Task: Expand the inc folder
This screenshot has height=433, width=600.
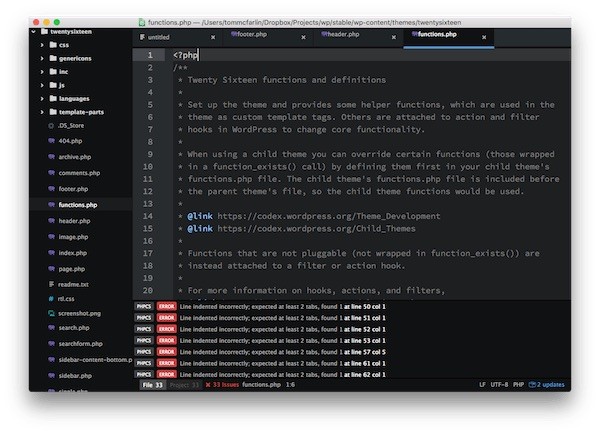Action: (42, 72)
